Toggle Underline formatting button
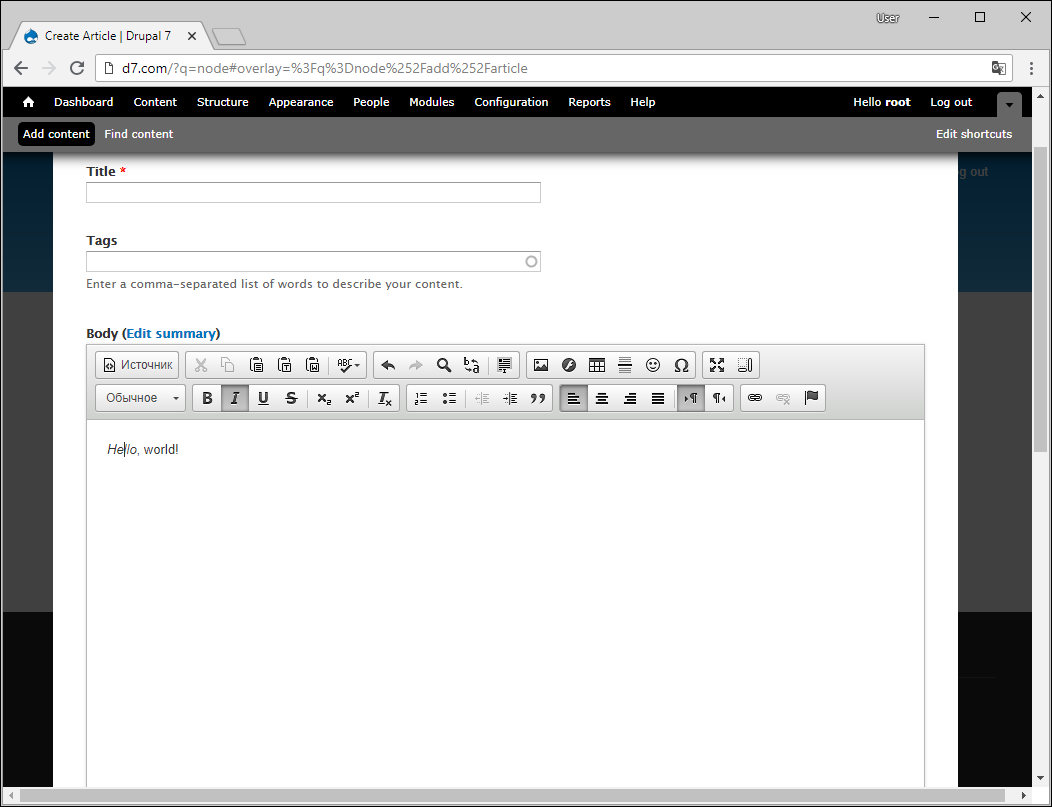The image size is (1052, 807). (263, 398)
